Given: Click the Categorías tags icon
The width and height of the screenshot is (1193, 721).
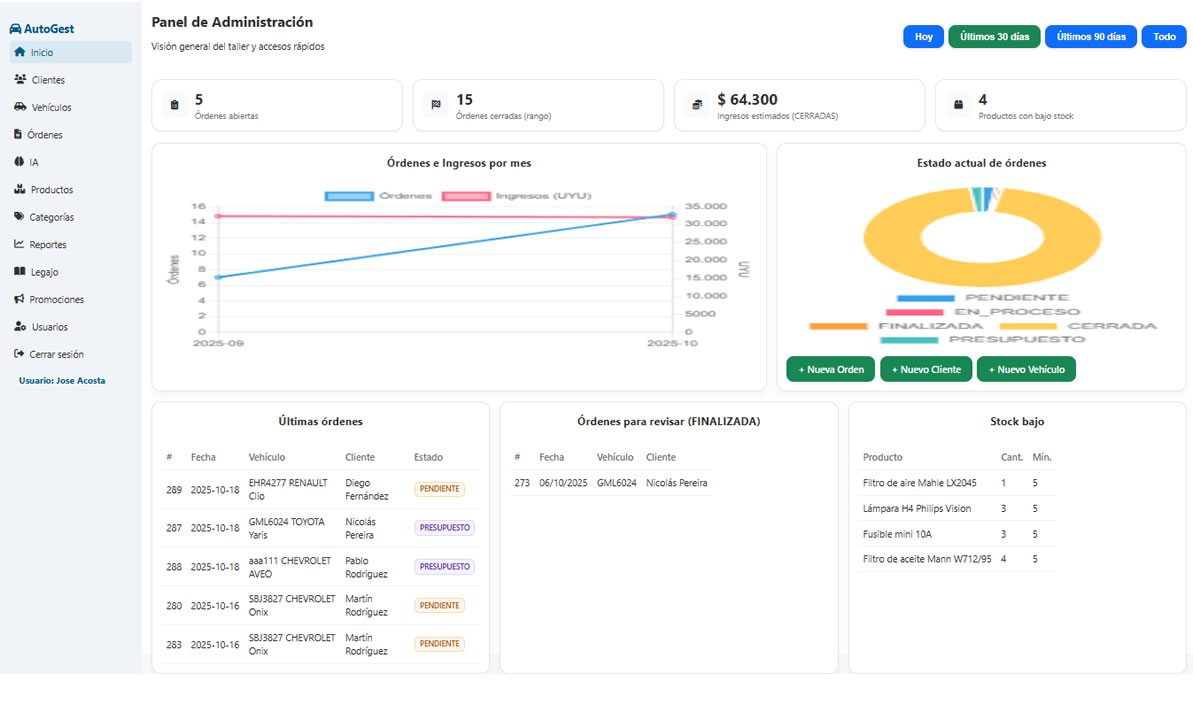Looking at the screenshot, I should click(19, 217).
